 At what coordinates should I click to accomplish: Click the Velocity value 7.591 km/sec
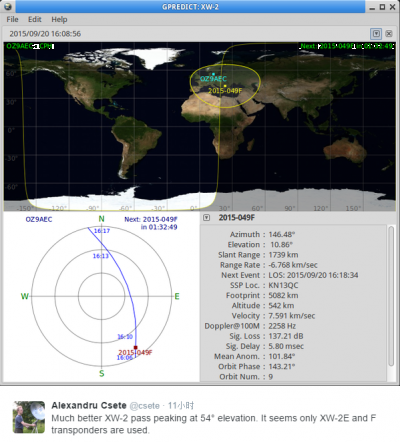point(292,316)
